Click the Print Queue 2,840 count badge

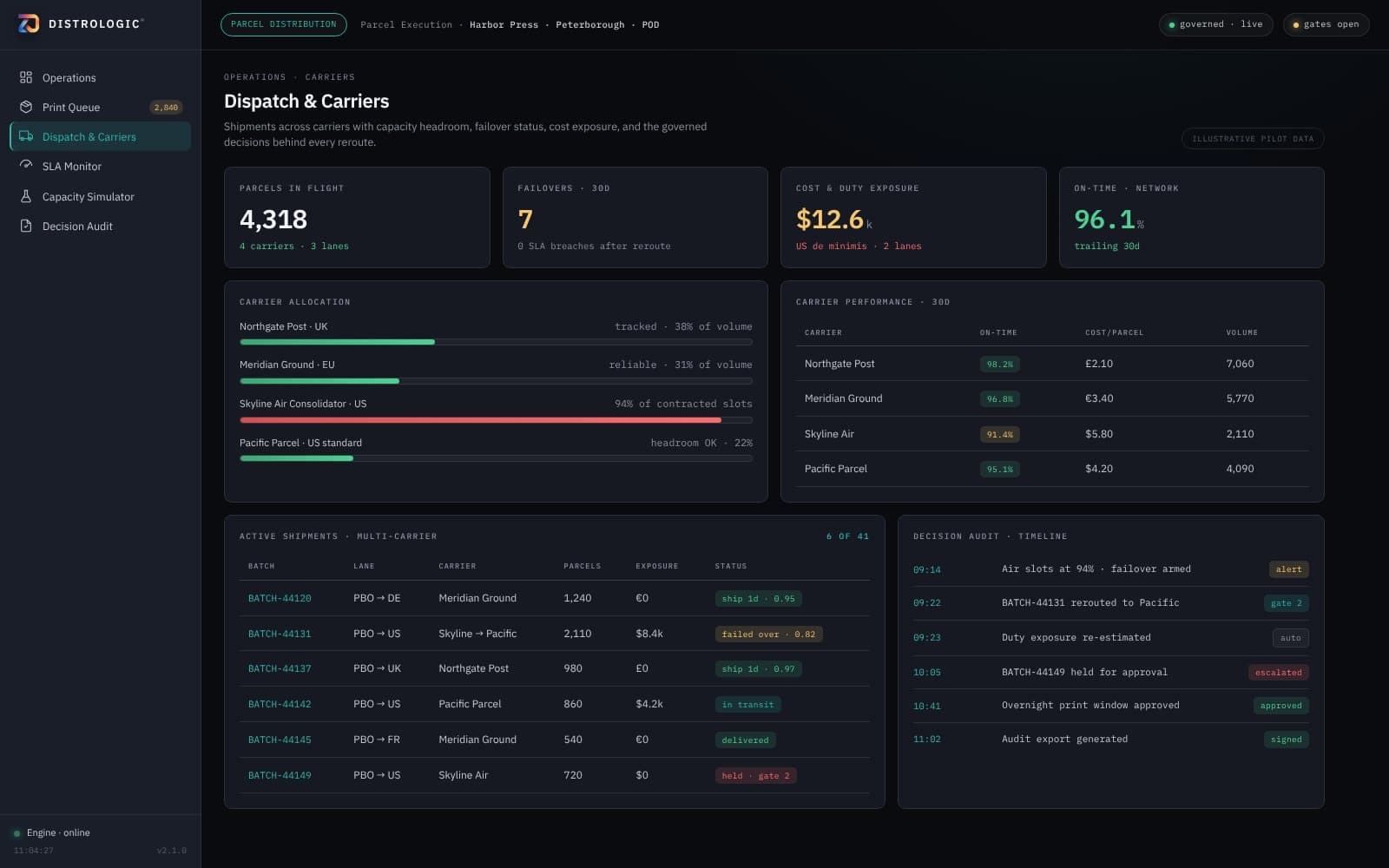(166, 108)
